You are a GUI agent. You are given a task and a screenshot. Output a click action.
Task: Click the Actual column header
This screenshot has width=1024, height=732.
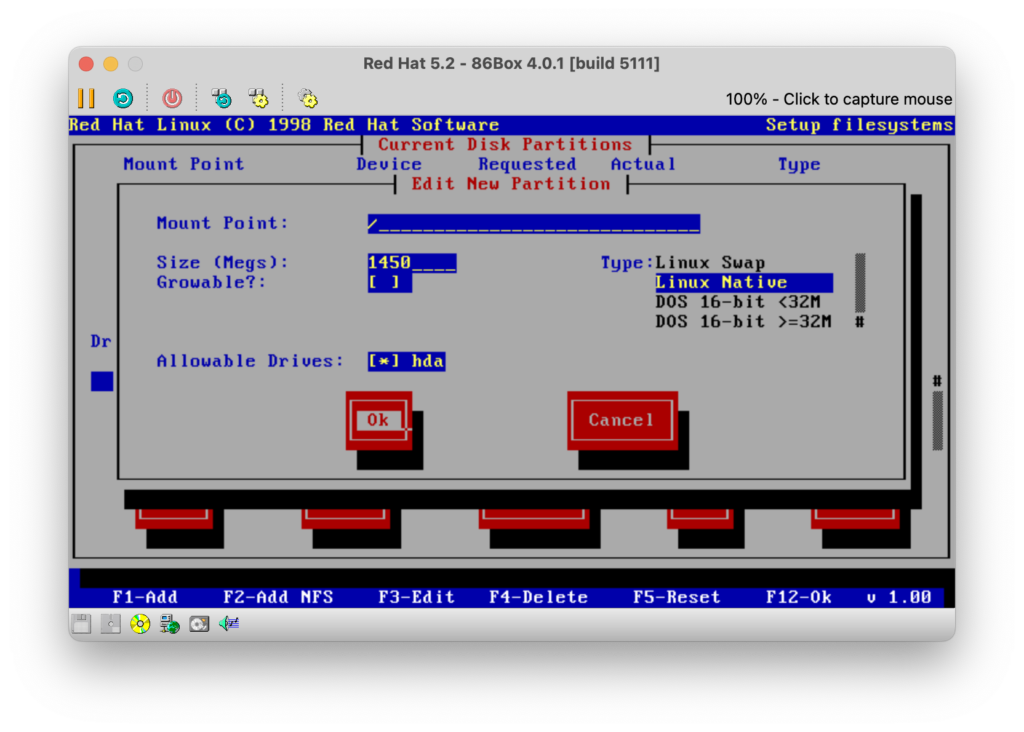click(643, 164)
